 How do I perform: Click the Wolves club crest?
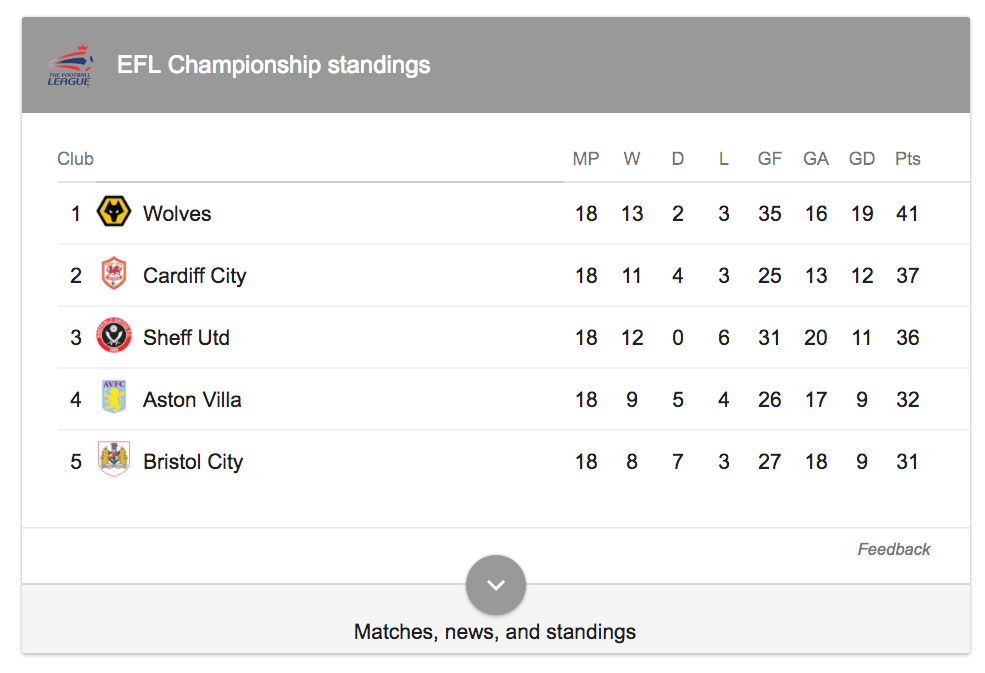[x=113, y=213]
